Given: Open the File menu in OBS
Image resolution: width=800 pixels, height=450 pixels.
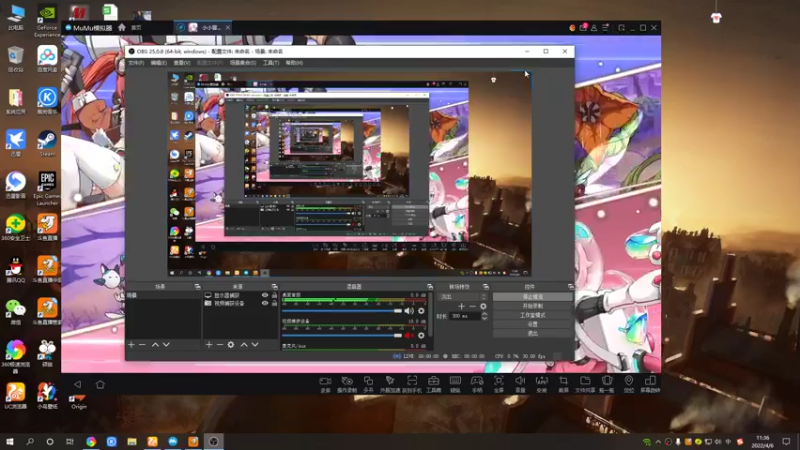Looking at the screenshot, I should coord(136,63).
